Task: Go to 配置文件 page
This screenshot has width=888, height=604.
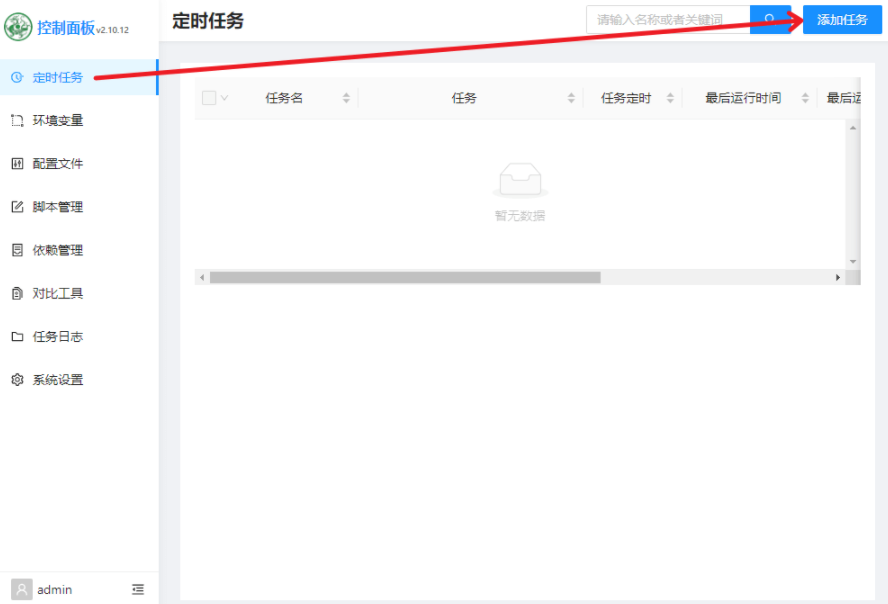Action: coord(79,164)
